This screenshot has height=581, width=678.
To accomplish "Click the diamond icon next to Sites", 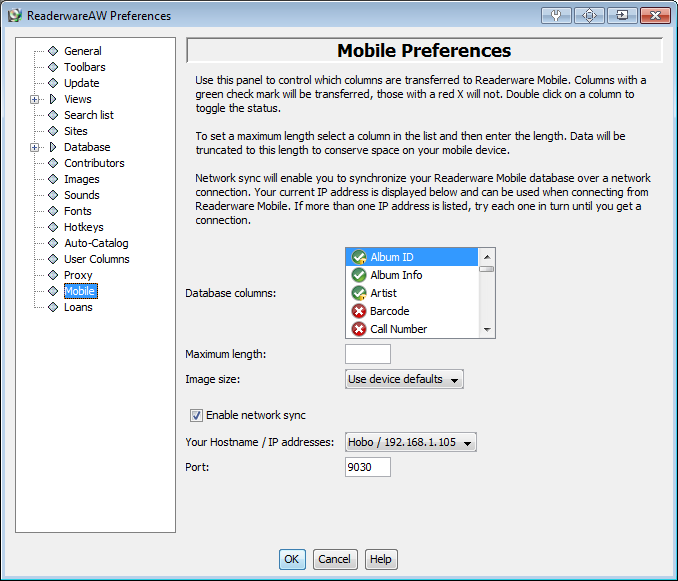I will click(x=53, y=131).
